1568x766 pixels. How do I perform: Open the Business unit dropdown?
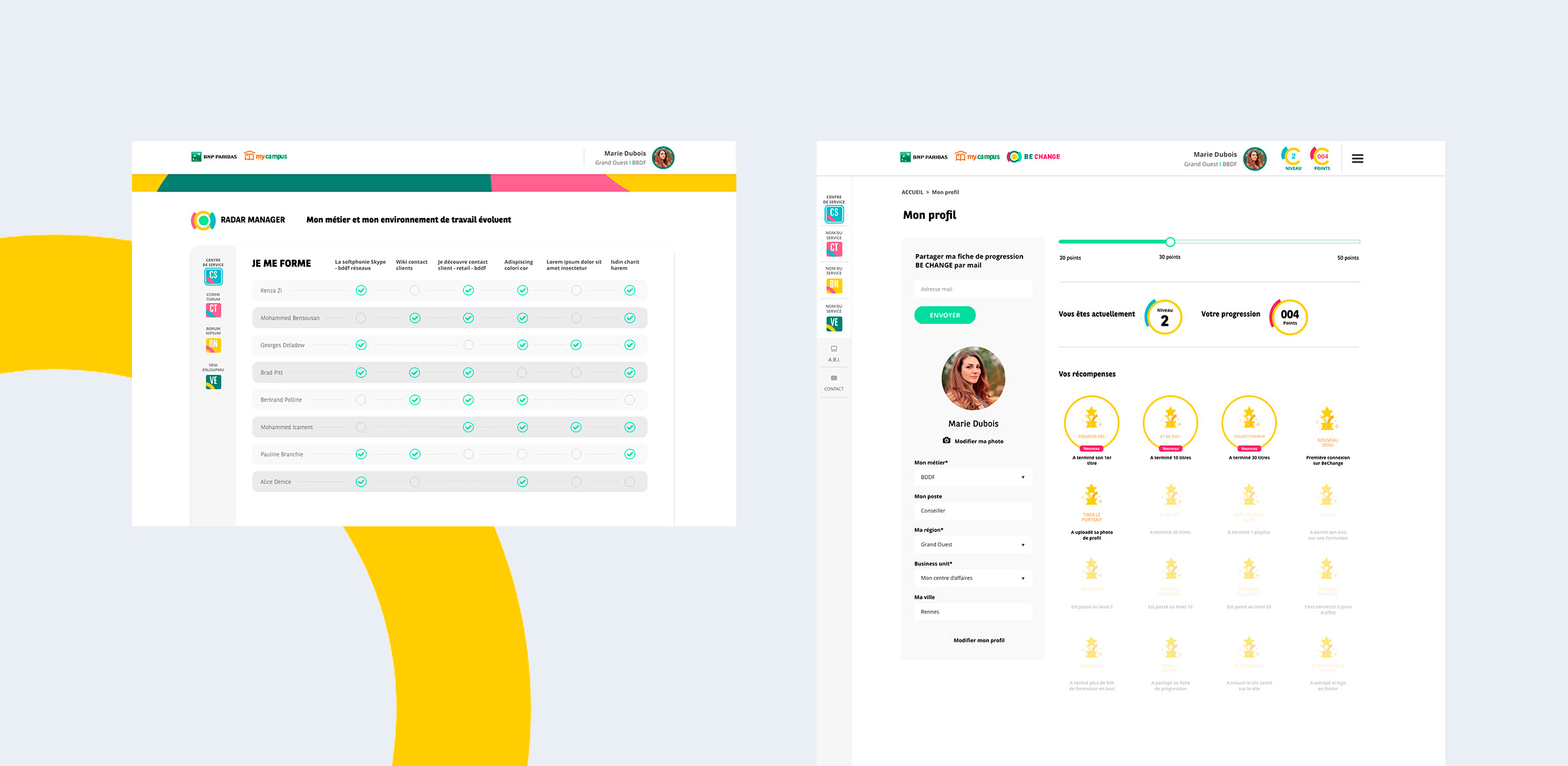tap(973, 578)
